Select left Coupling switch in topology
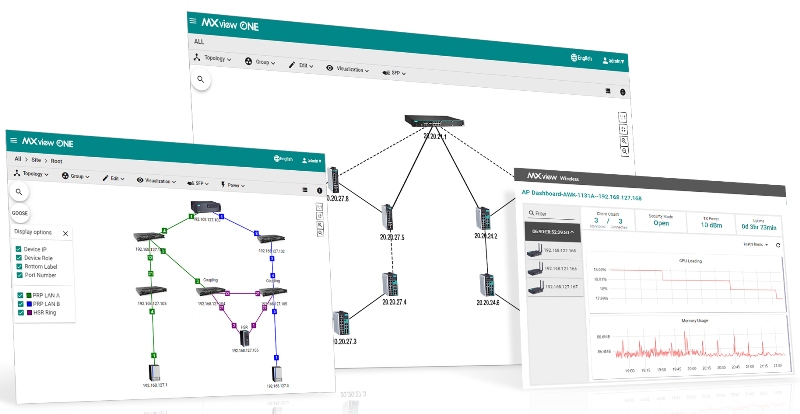The width and height of the screenshot is (800, 414). point(211,291)
